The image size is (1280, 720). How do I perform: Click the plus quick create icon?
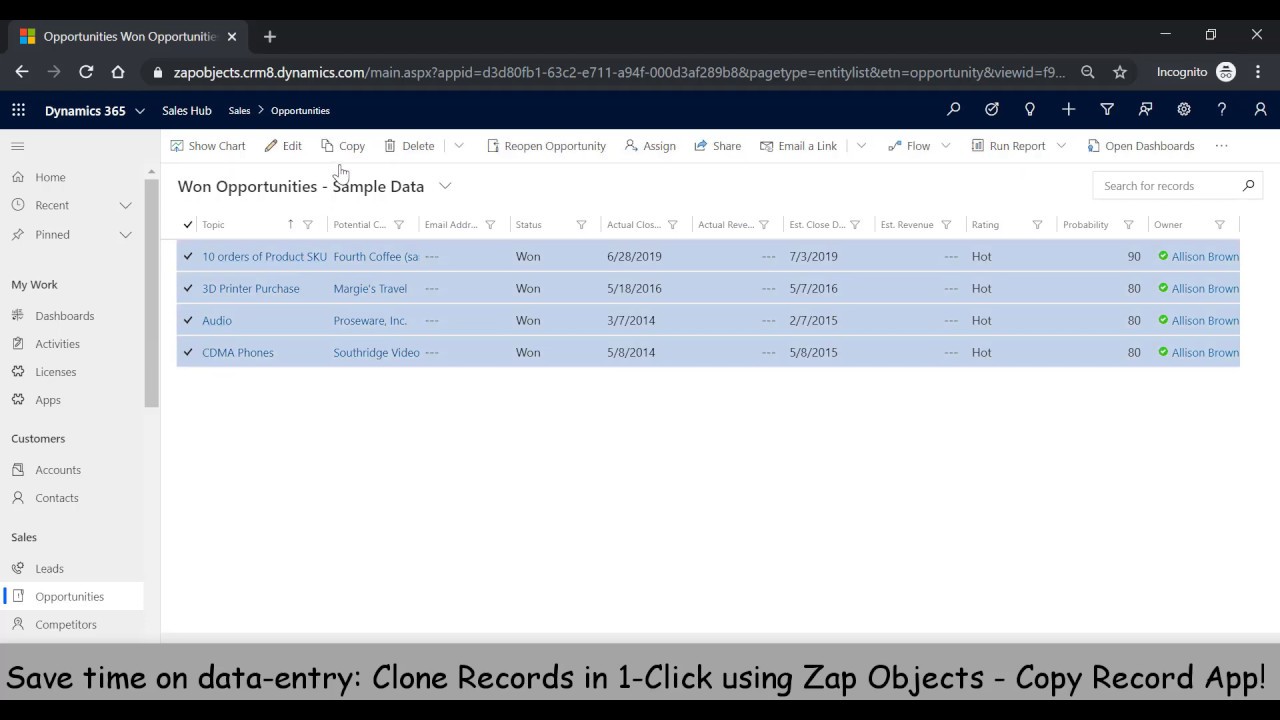tap(1068, 109)
